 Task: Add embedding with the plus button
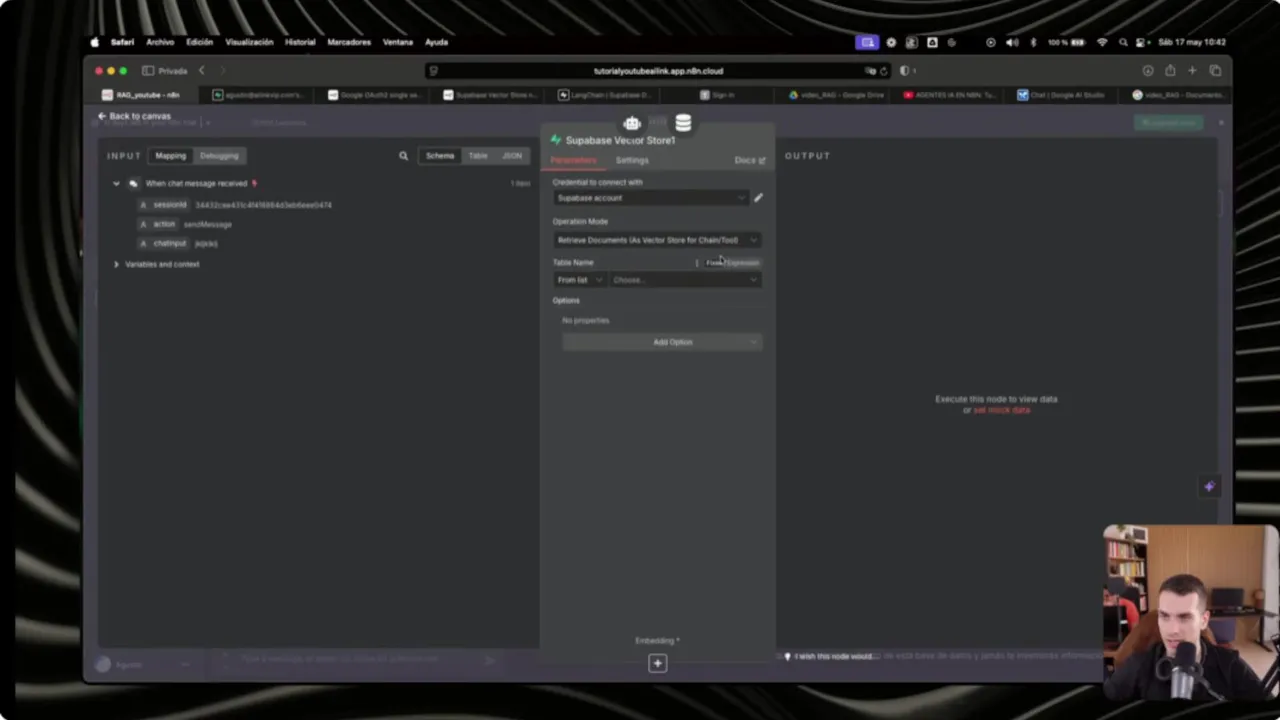pyautogui.click(x=657, y=663)
